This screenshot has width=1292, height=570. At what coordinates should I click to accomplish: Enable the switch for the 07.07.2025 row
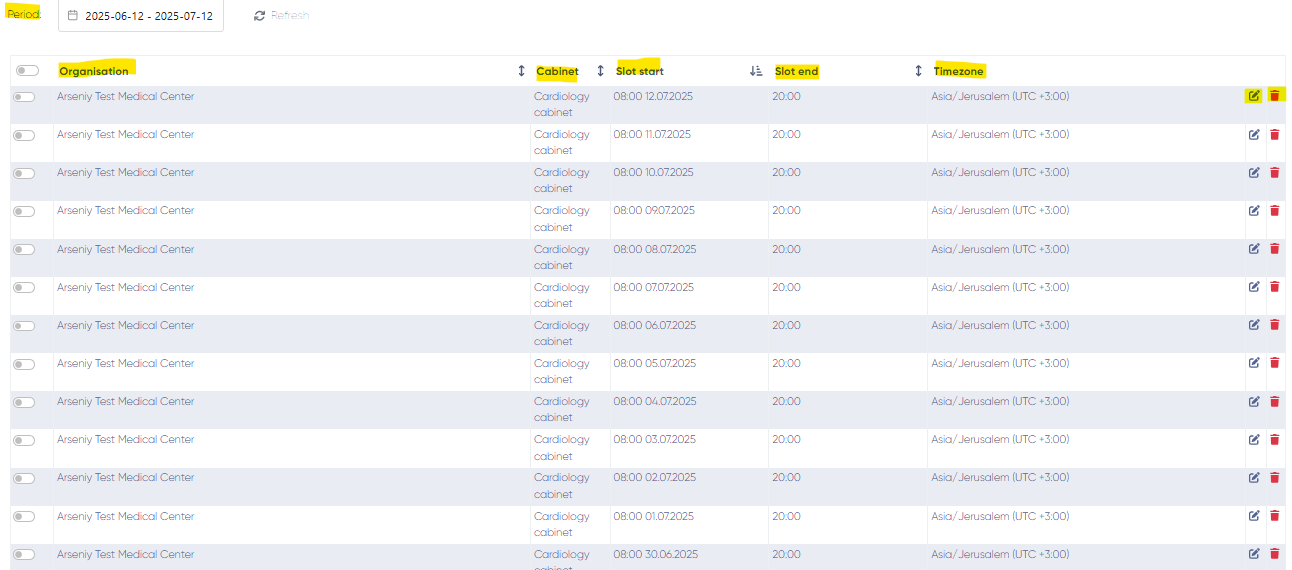pos(24,288)
